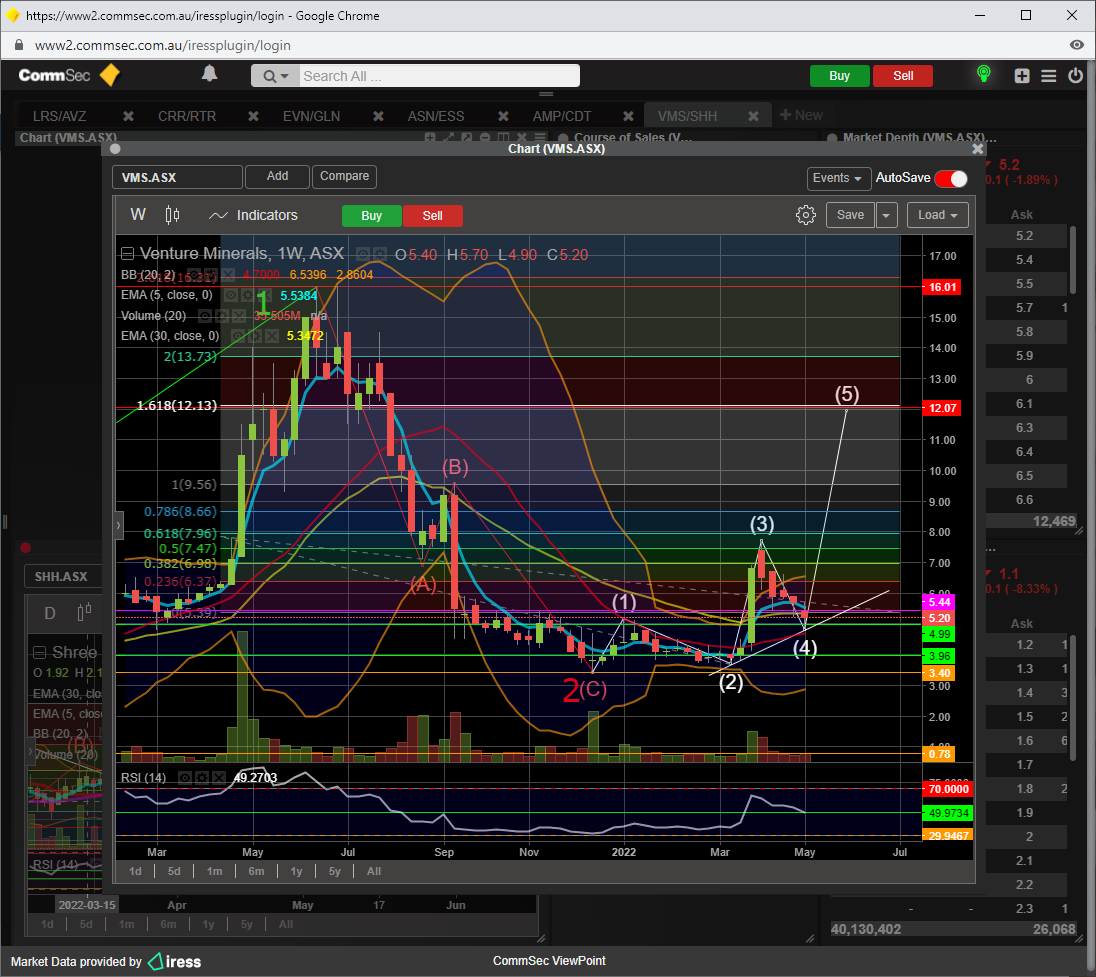Image resolution: width=1096 pixels, height=977 pixels.
Task: Open the notifications bell
Action: pyautogui.click(x=209, y=73)
